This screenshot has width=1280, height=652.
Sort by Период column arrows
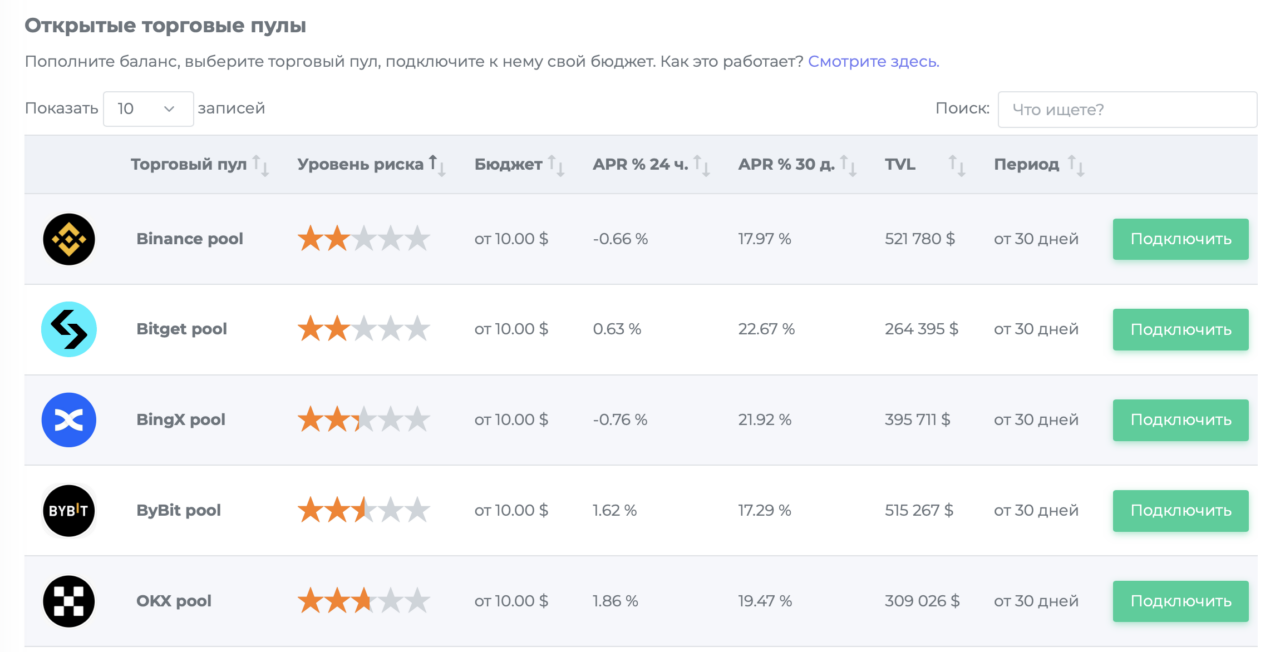[1076, 165]
